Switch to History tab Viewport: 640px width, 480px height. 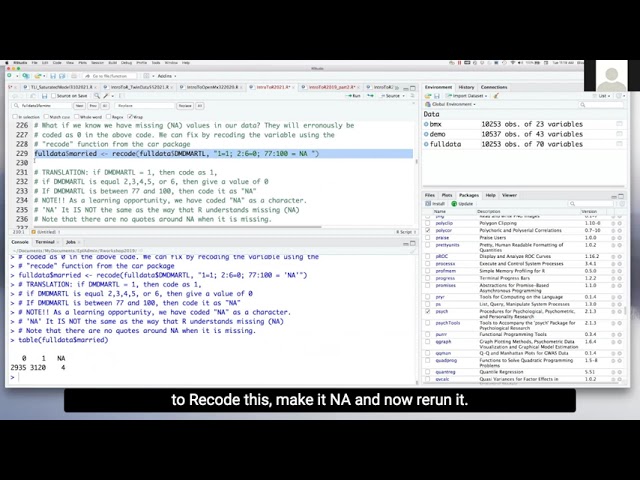tap(466, 87)
